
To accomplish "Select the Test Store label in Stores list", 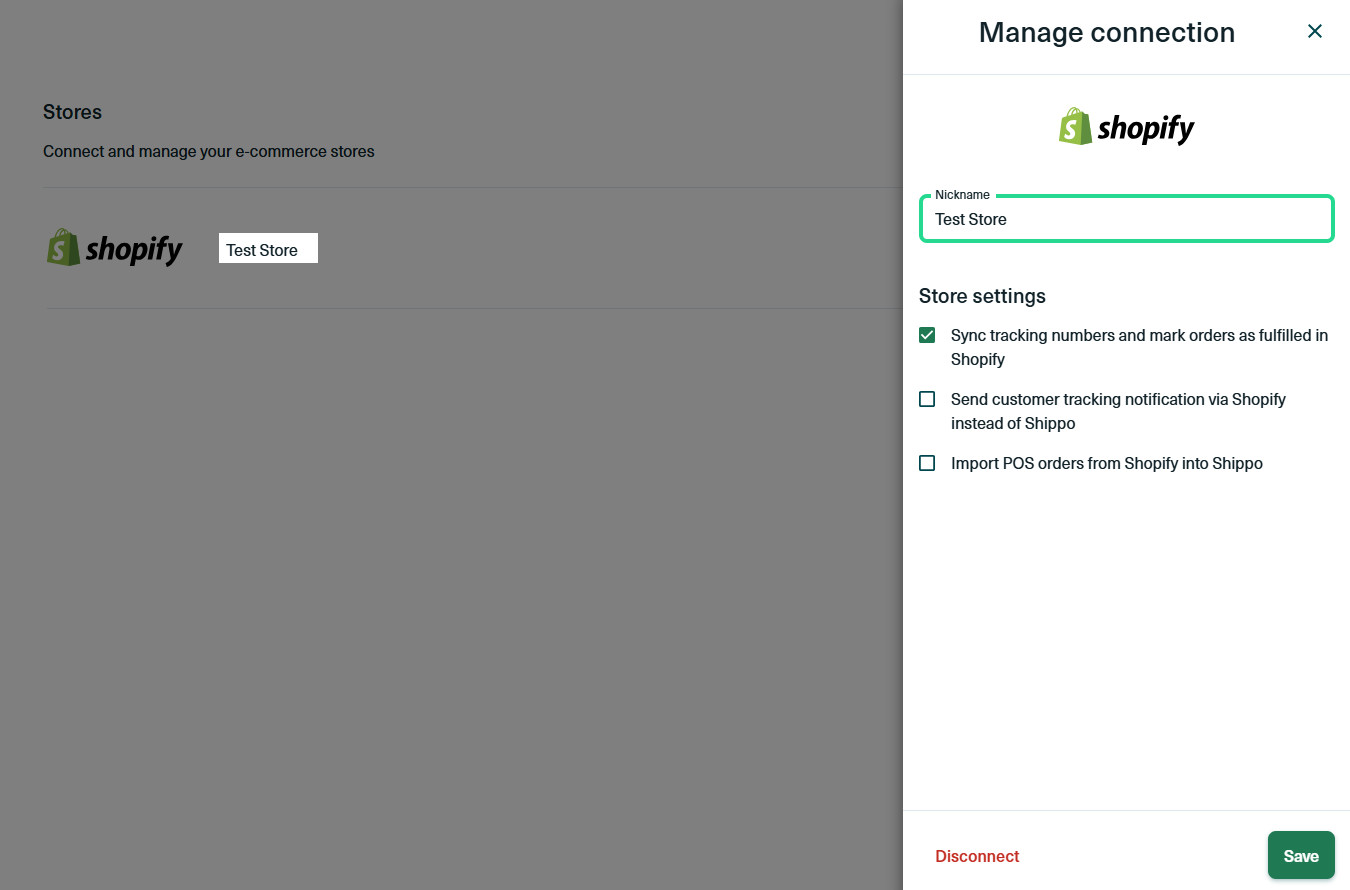I will pyautogui.click(x=262, y=250).
